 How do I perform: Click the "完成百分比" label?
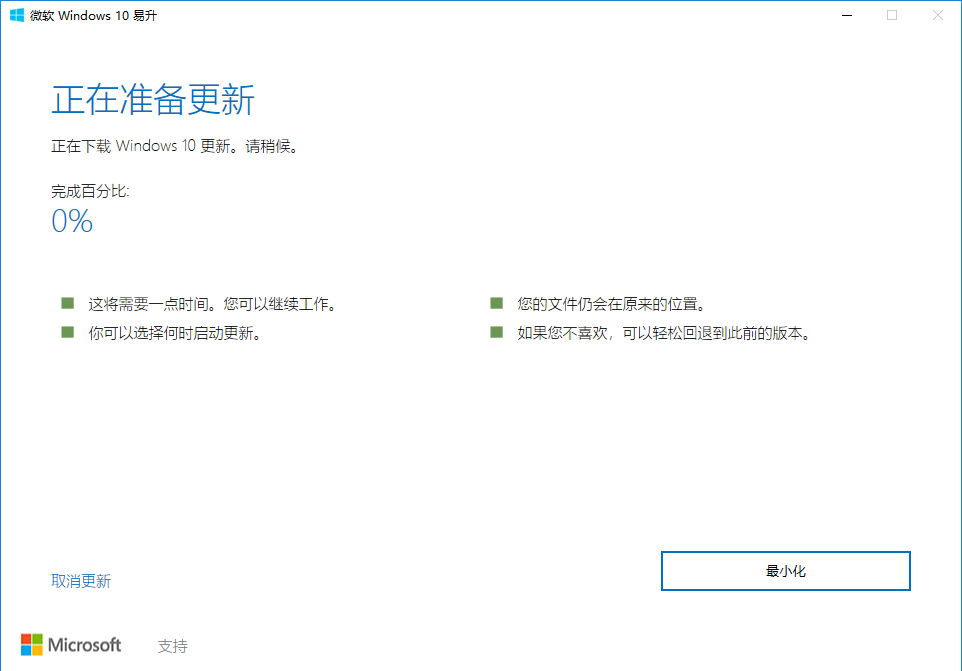pos(90,190)
